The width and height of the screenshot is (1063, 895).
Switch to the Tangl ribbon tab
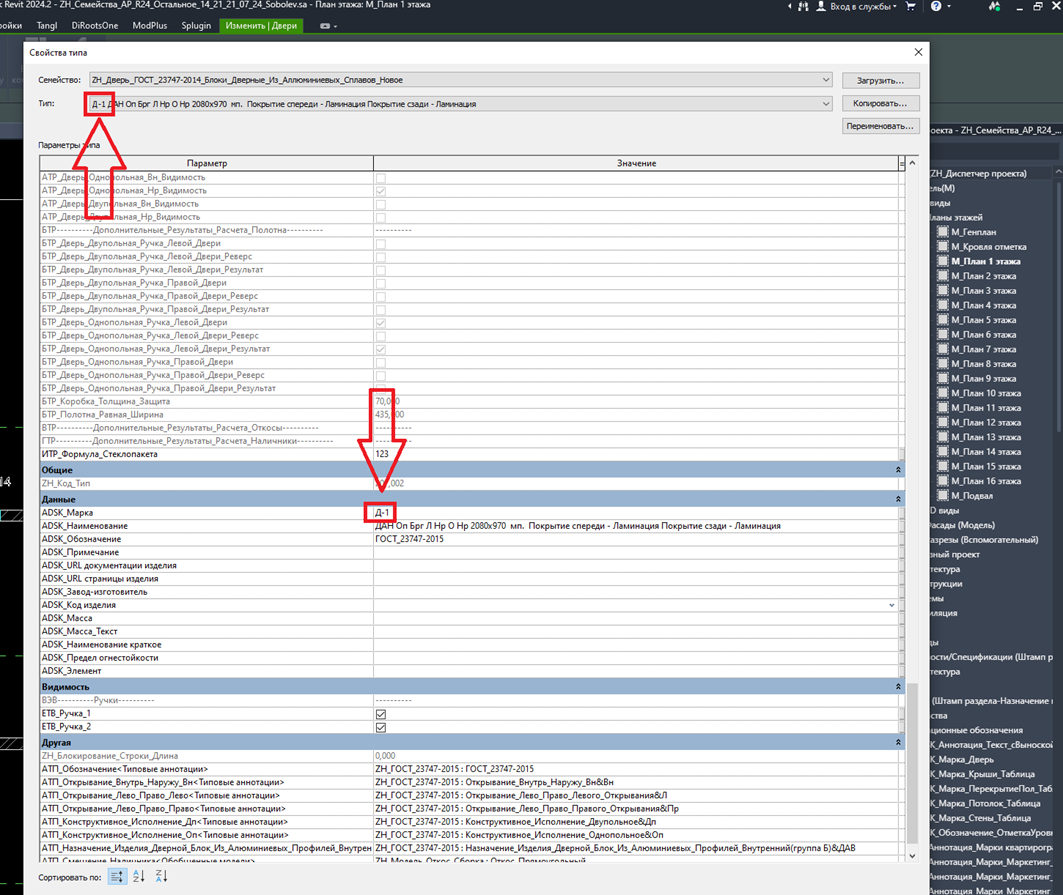click(x=47, y=26)
